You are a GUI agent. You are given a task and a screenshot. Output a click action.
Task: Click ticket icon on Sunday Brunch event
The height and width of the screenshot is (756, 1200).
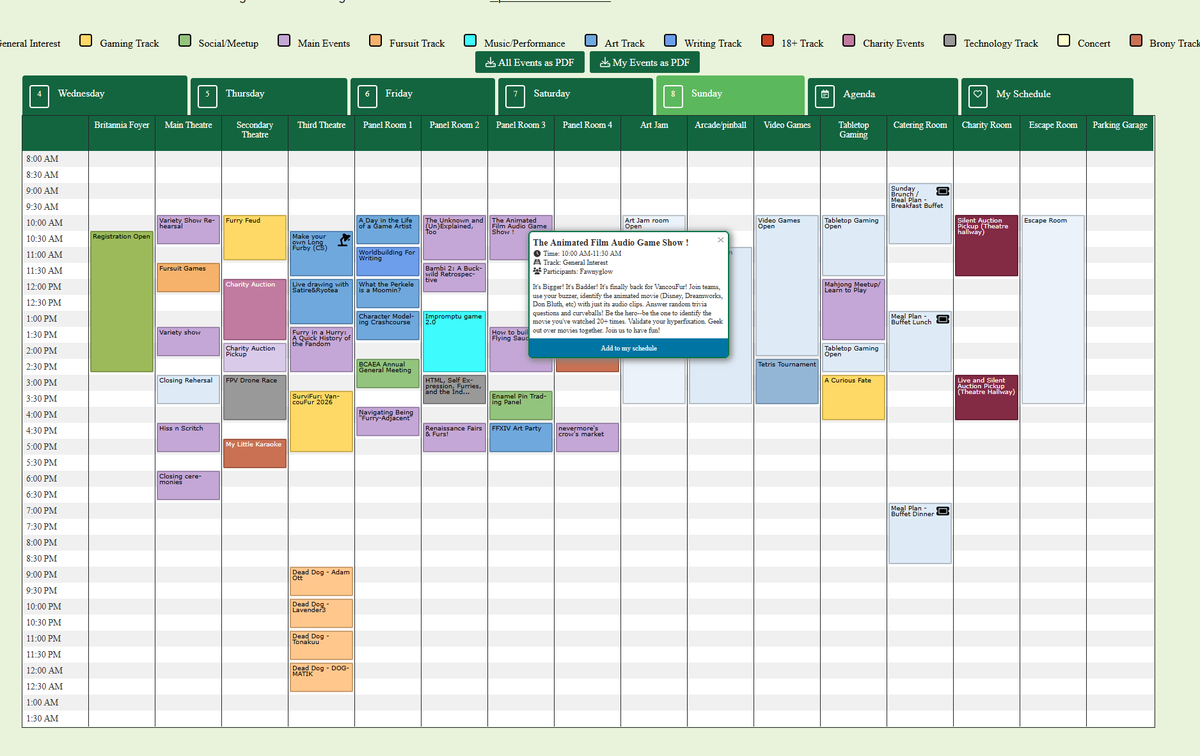[x=941, y=190]
